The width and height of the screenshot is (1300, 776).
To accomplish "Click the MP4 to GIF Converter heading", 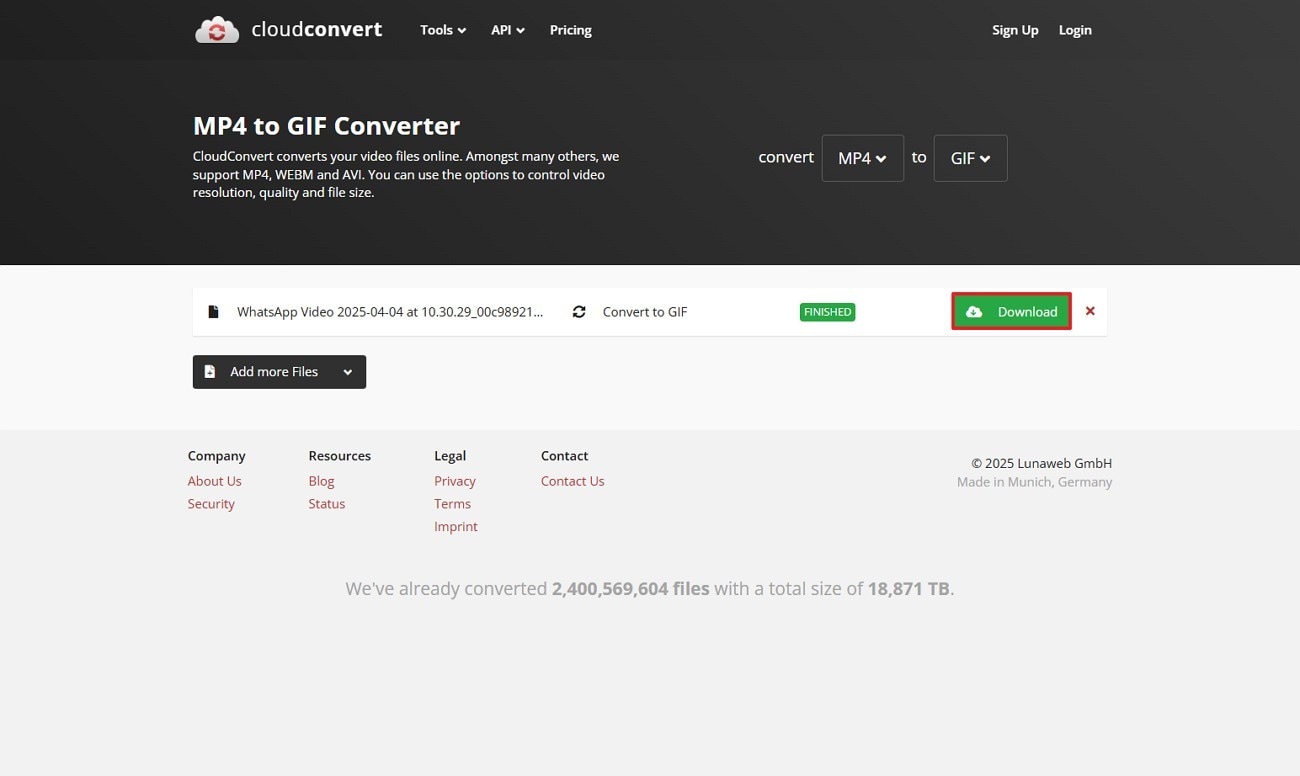I will [x=327, y=126].
